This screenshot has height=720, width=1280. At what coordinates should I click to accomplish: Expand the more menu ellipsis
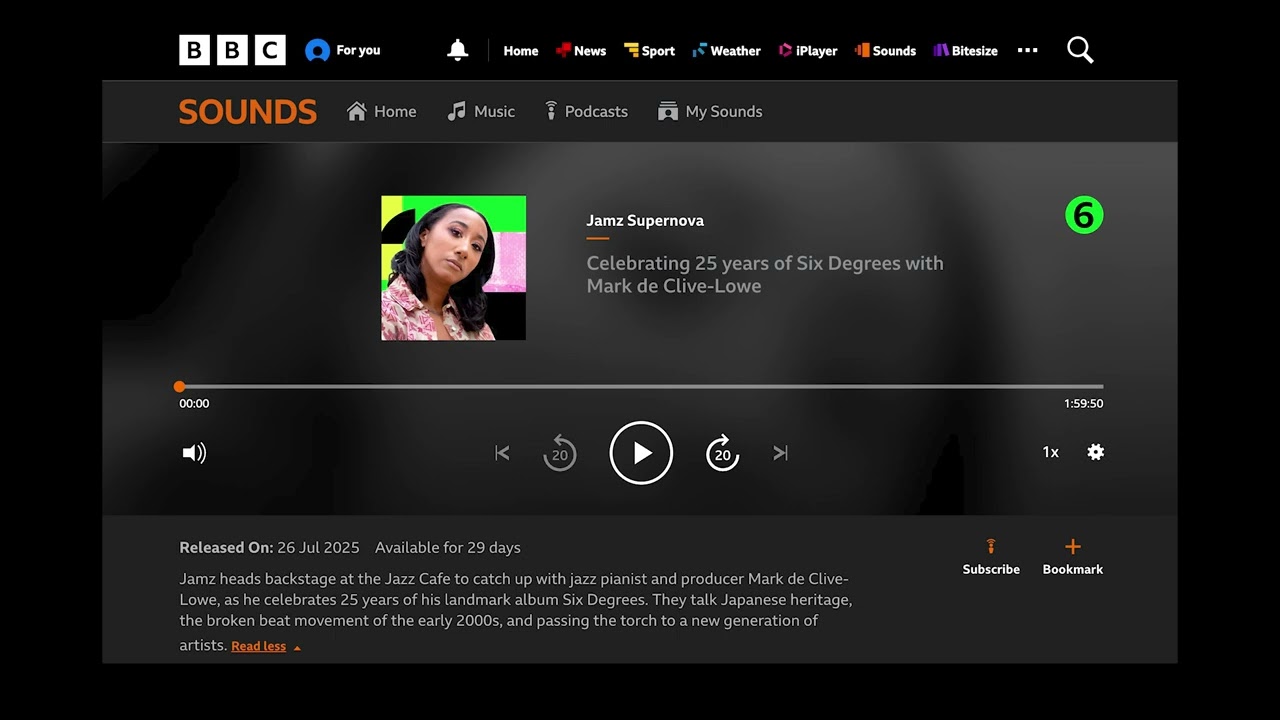pyautogui.click(x=1028, y=50)
